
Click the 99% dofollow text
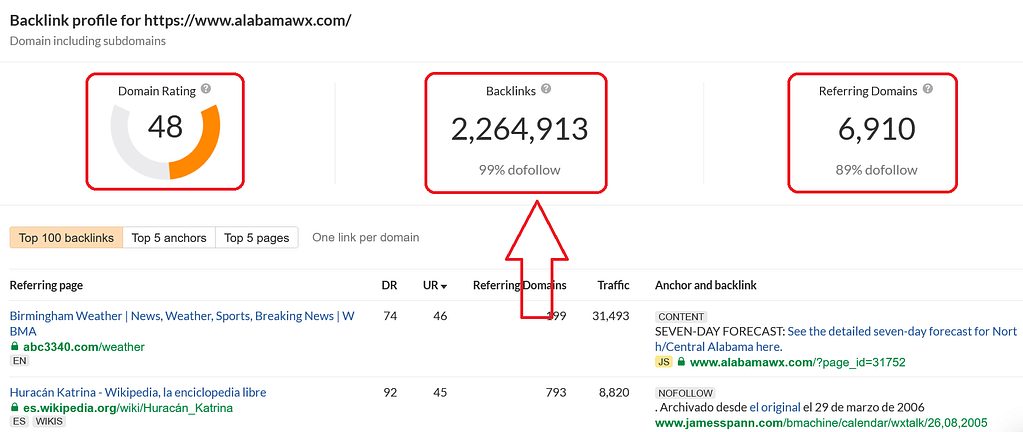(519, 170)
